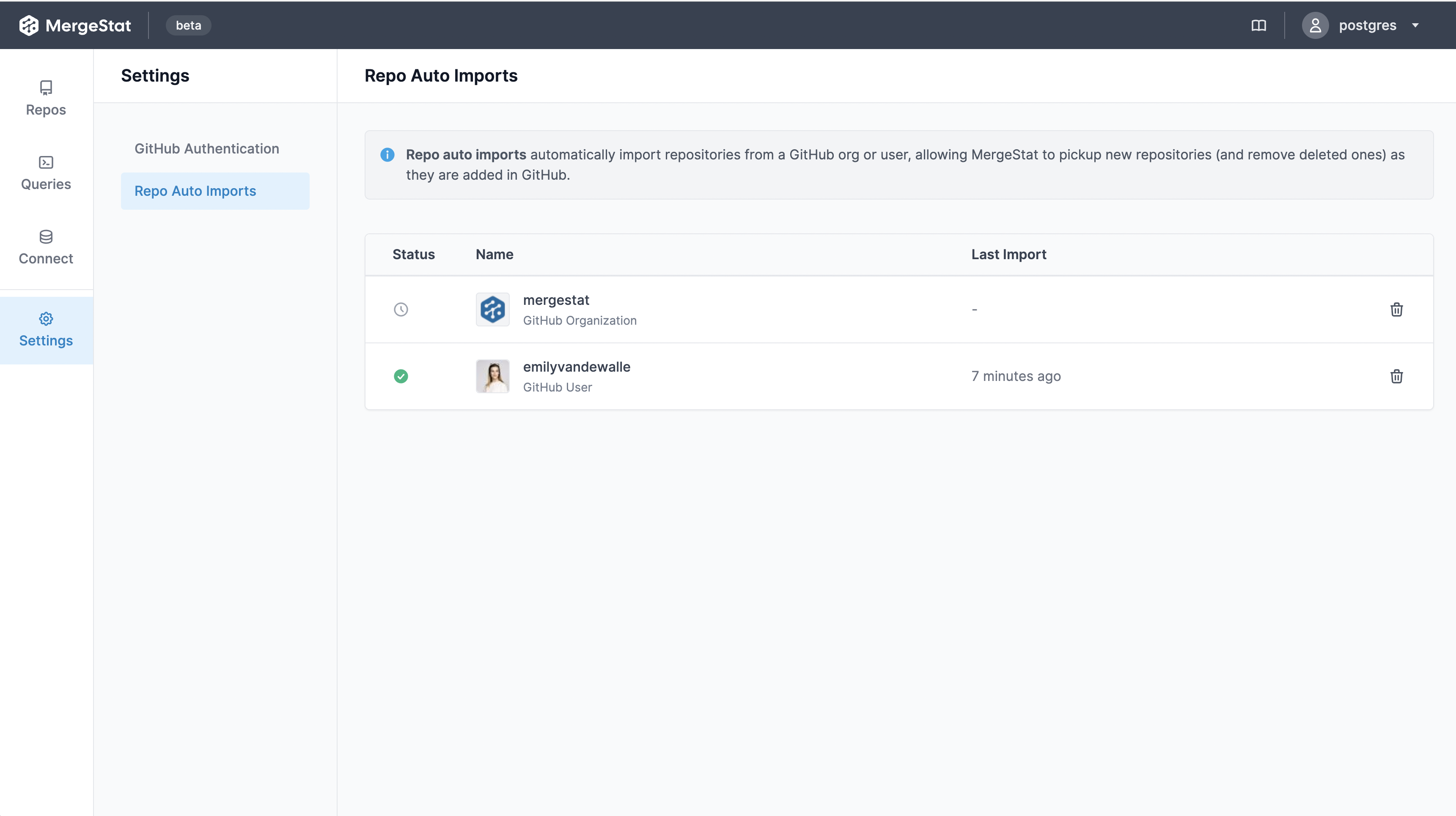Click the info icon in the banner

(x=387, y=154)
